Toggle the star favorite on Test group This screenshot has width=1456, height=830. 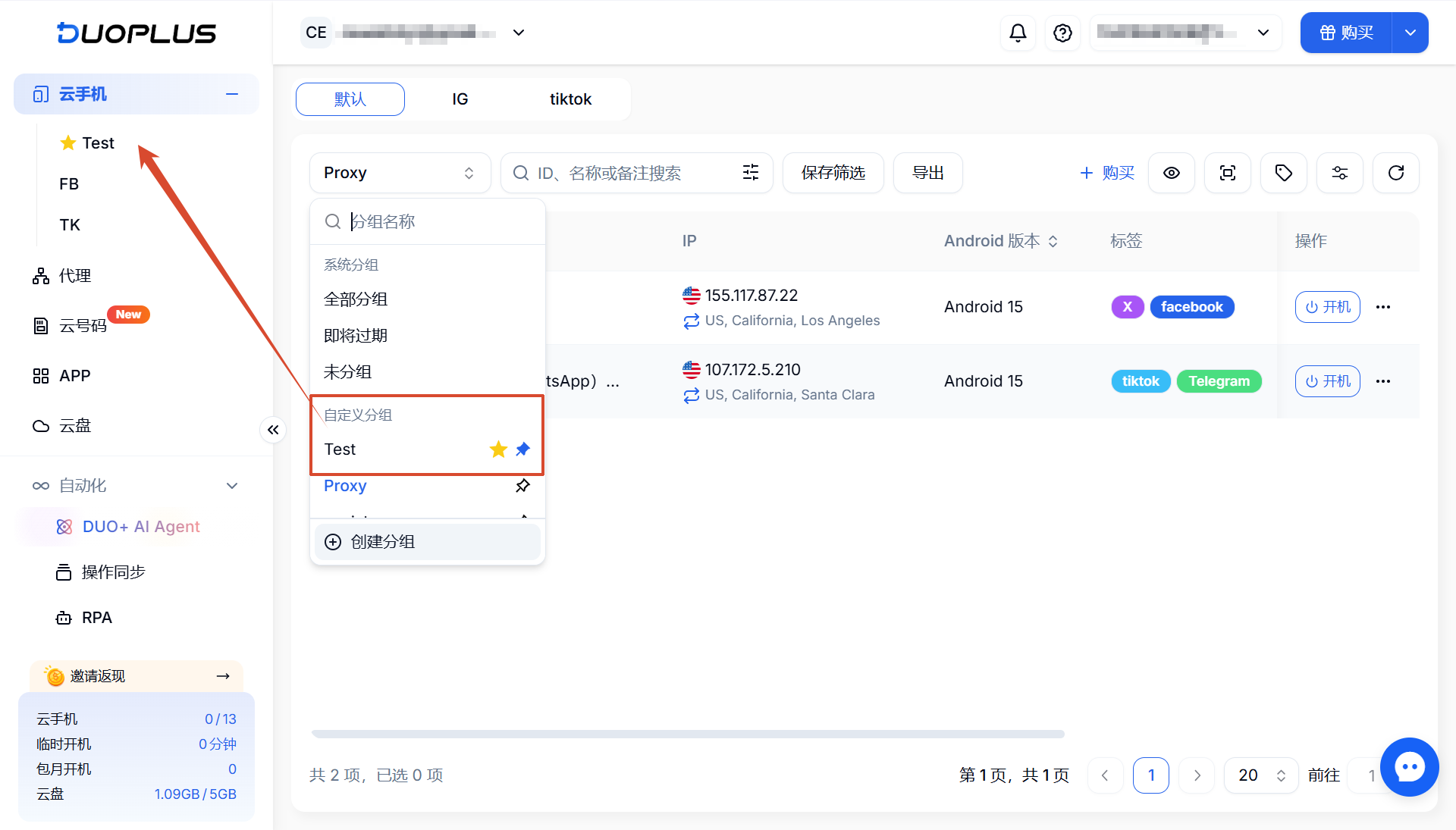point(498,449)
